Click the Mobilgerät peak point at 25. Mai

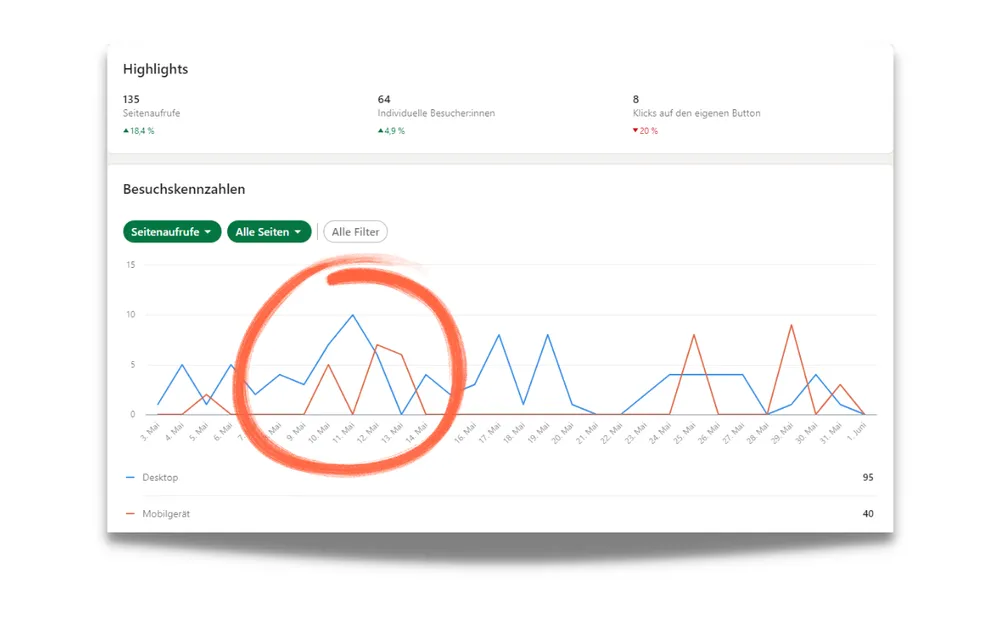click(694, 334)
